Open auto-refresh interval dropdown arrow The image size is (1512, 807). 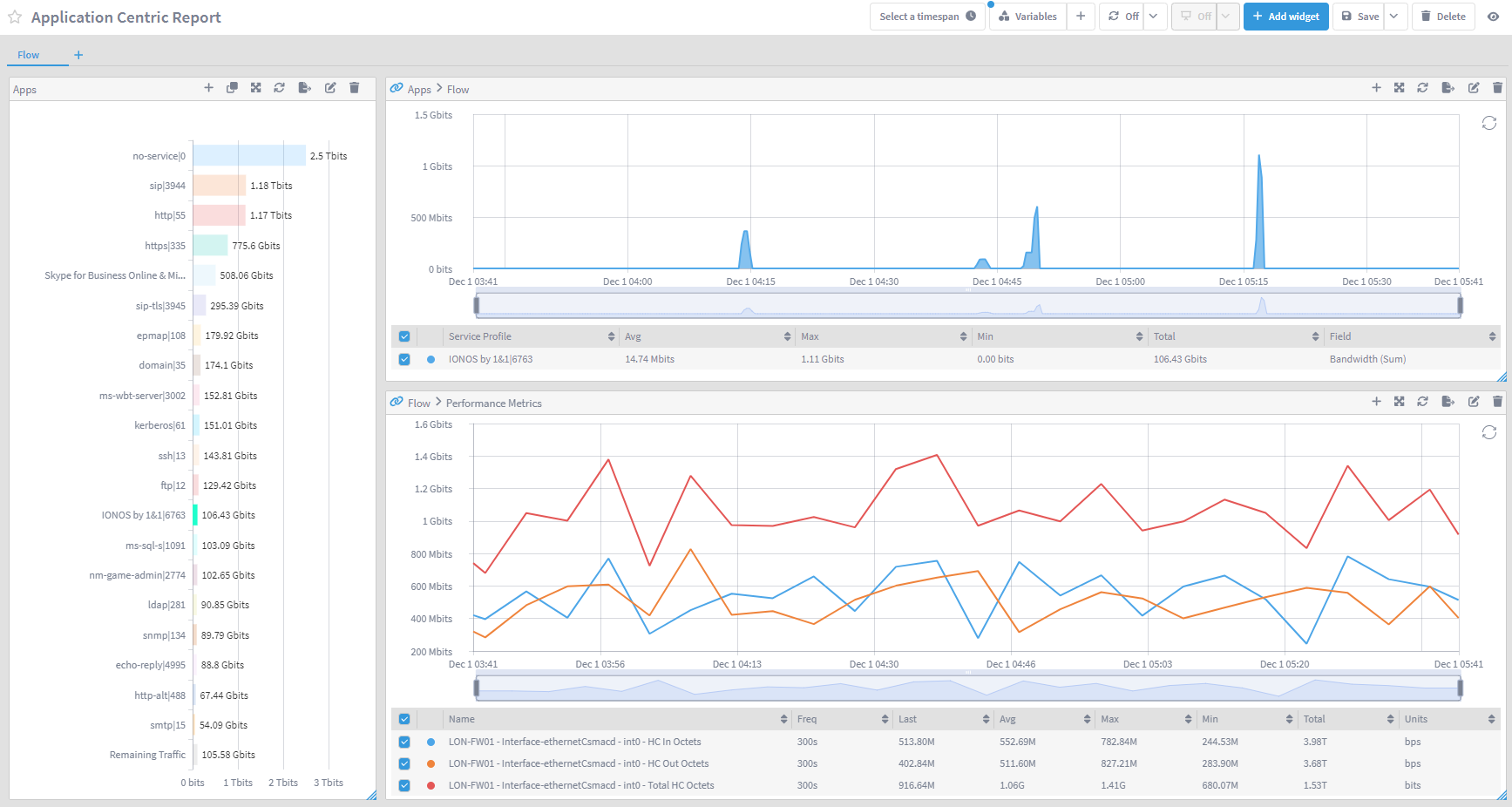click(1154, 17)
